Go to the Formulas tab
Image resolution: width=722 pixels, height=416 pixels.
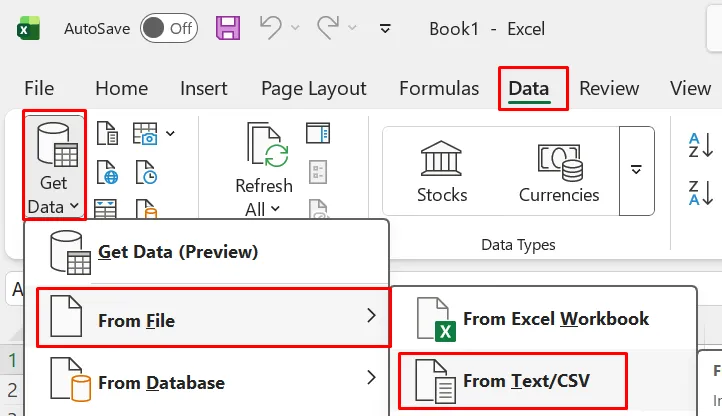(439, 88)
